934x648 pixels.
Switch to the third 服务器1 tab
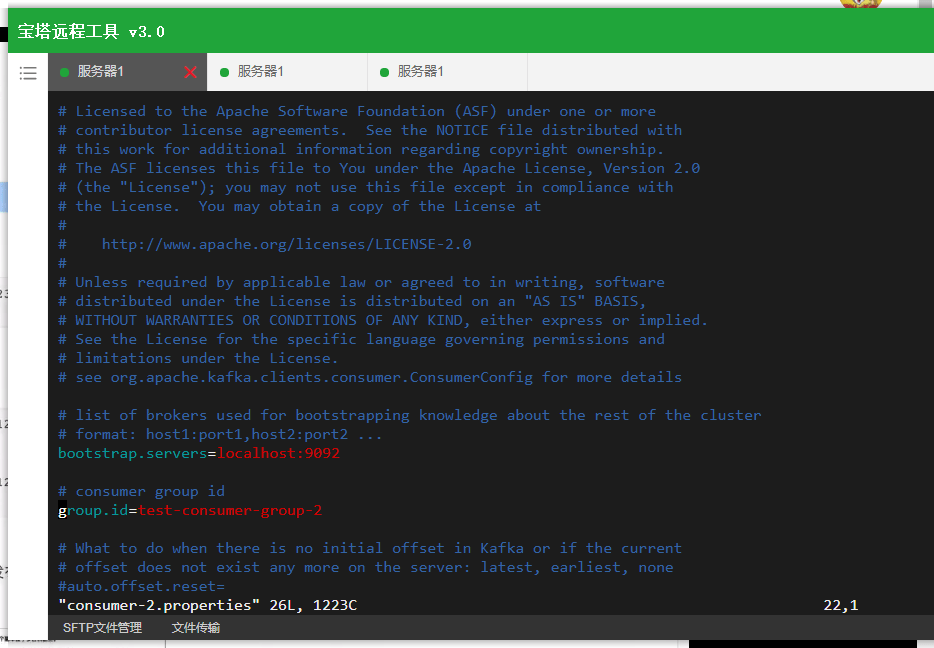[421, 72]
